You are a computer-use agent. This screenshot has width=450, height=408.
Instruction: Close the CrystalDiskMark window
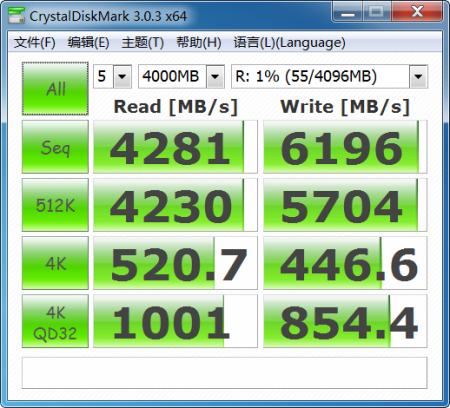(417, 12)
